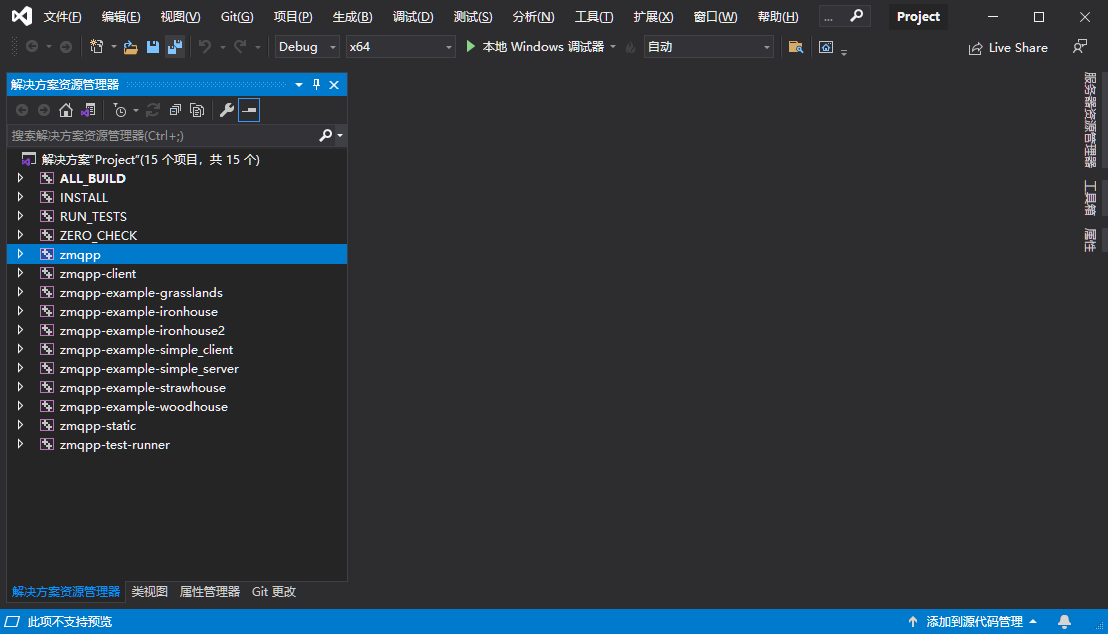Viewport: 1108px width, 634px height.
Task: Open the x64 platform dropdown
Action: [x=400, y=47]
